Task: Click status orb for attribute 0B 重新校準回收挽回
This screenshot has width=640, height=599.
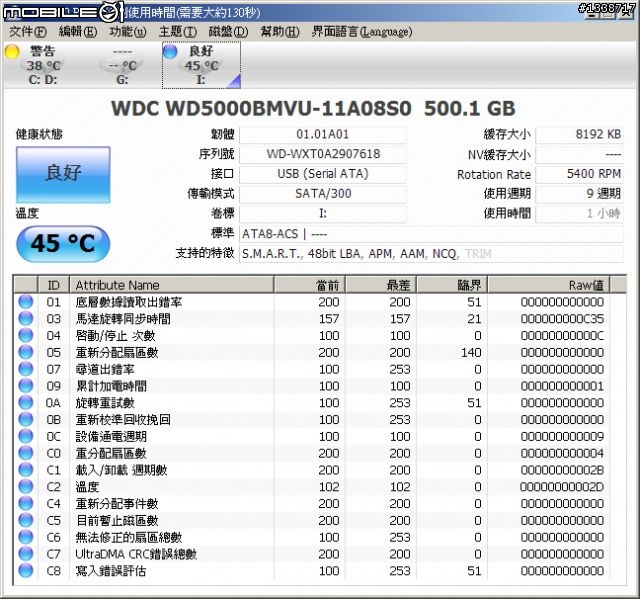Action: (25, 419)
